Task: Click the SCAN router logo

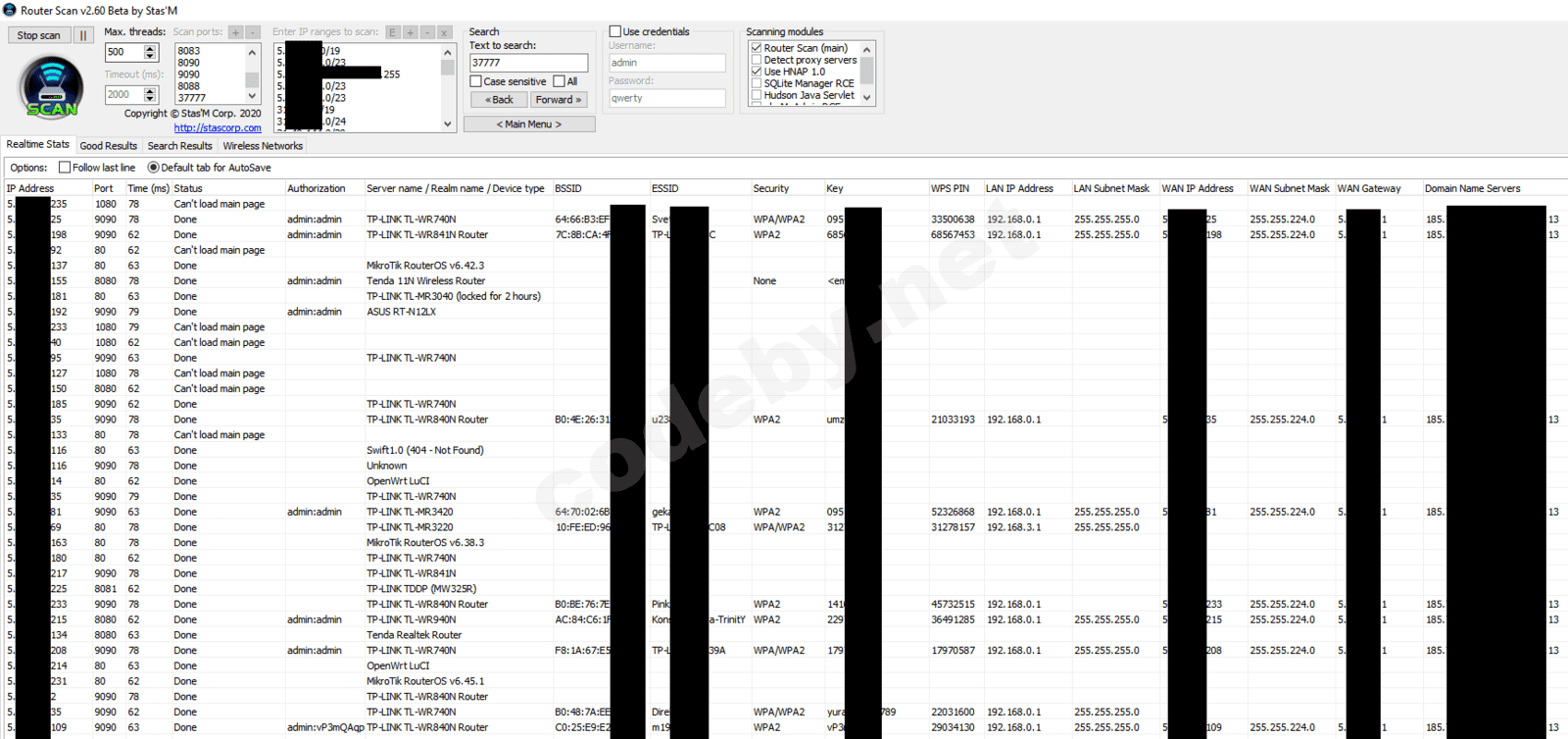Action: [52, 86]
